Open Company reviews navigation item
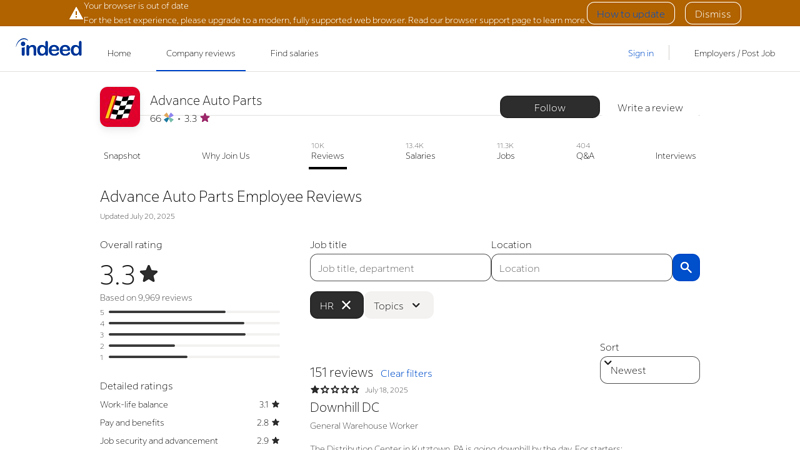 click(201, 53)
